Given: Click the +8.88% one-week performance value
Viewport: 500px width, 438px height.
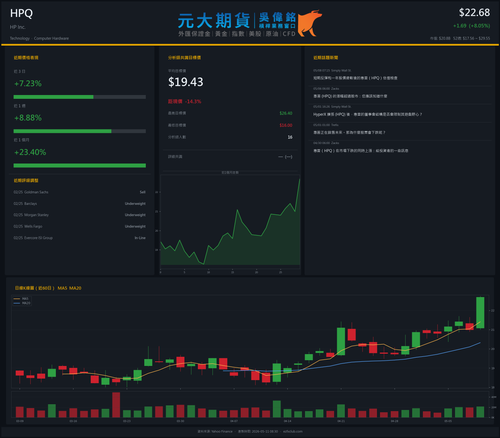Looking at the screenshot, I should (x=28, y=118).
